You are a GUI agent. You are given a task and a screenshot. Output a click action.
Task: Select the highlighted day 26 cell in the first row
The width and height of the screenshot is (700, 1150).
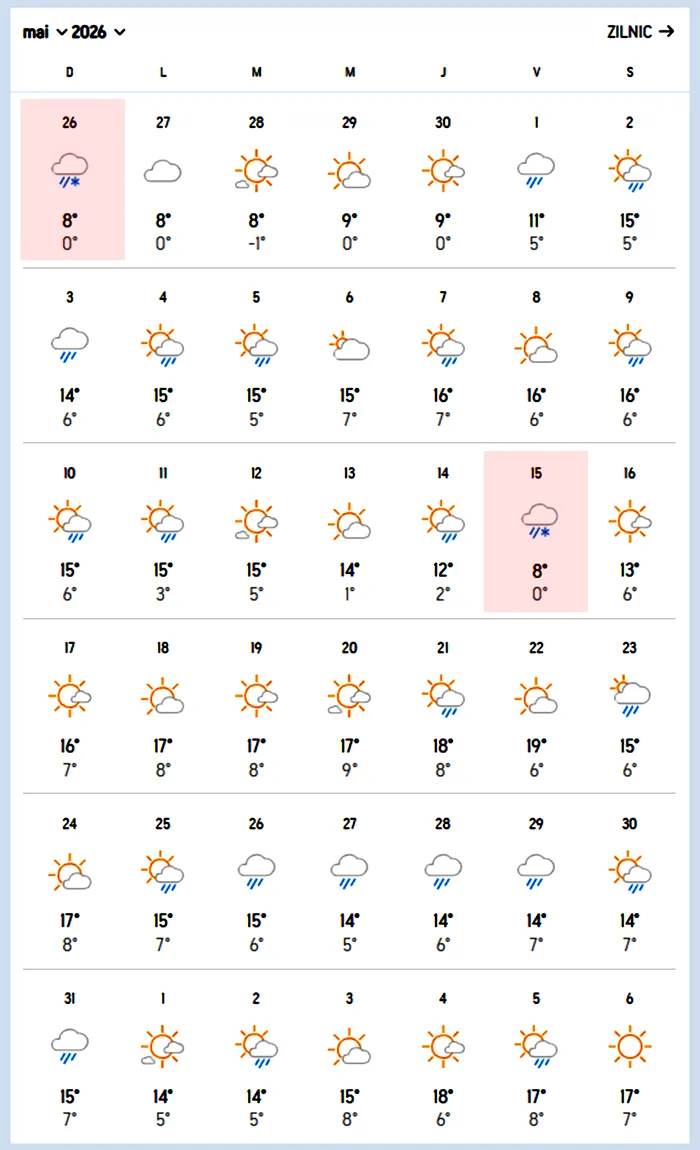[x=72, y=180]
